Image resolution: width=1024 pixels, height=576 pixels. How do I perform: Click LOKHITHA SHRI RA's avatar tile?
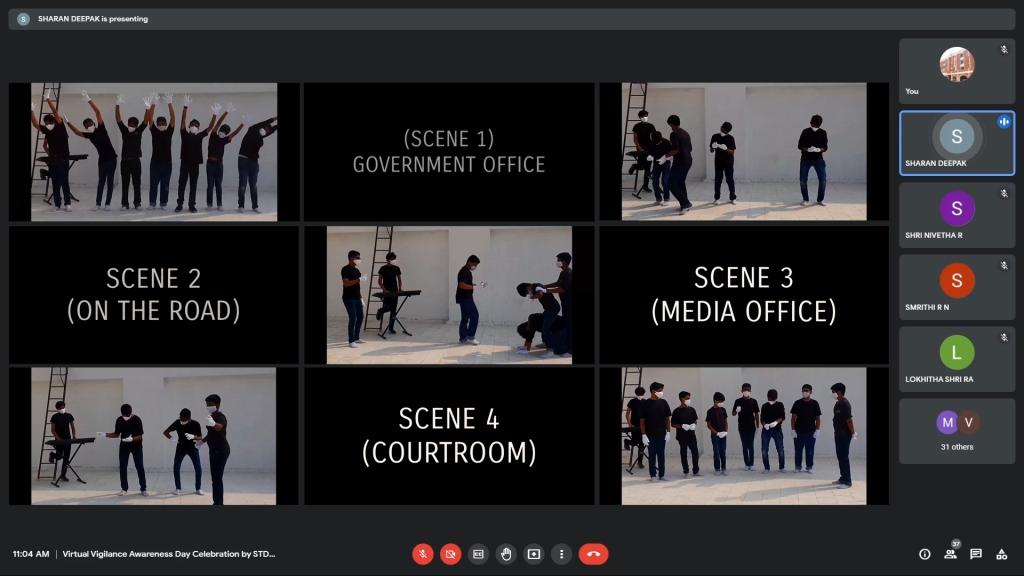coord(956,359)
